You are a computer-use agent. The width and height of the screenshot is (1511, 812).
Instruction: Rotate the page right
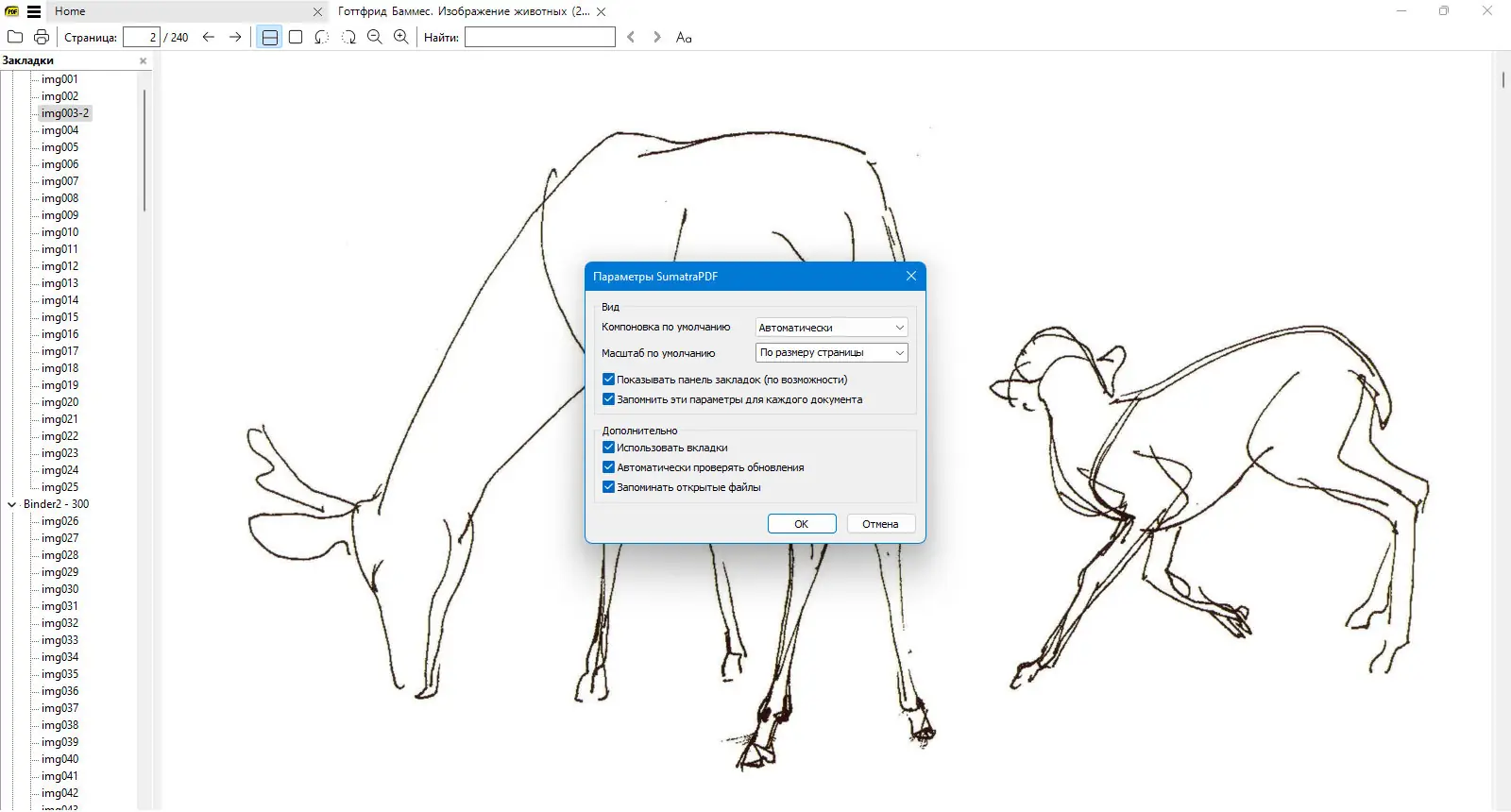pyautogui.click(x=348, y=37)
